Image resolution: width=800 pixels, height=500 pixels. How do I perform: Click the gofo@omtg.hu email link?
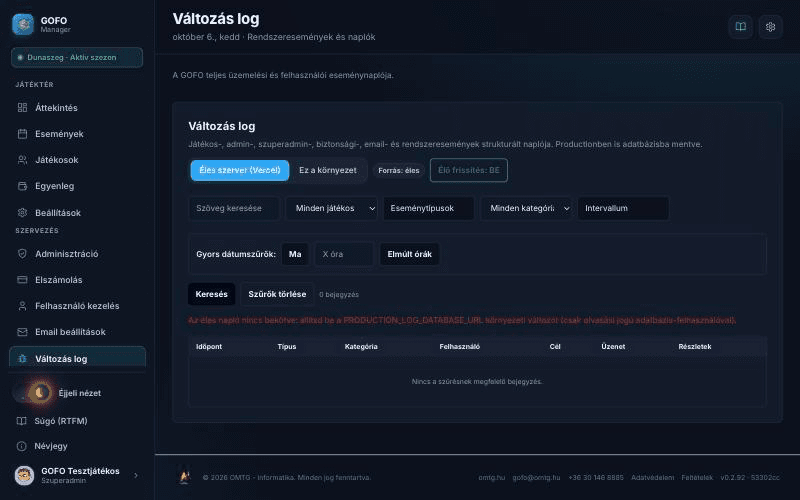pyautogui.click(x=536, y=478)
